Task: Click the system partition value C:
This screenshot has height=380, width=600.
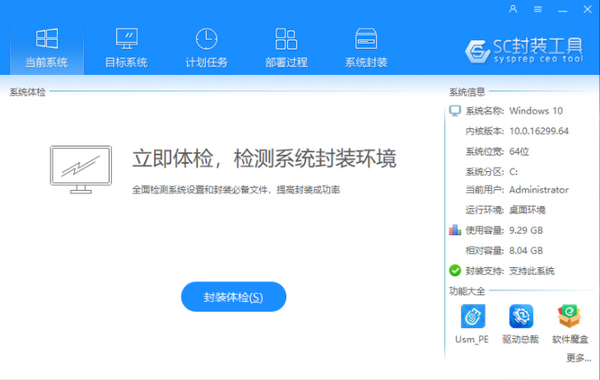Action: pos(513,172)
